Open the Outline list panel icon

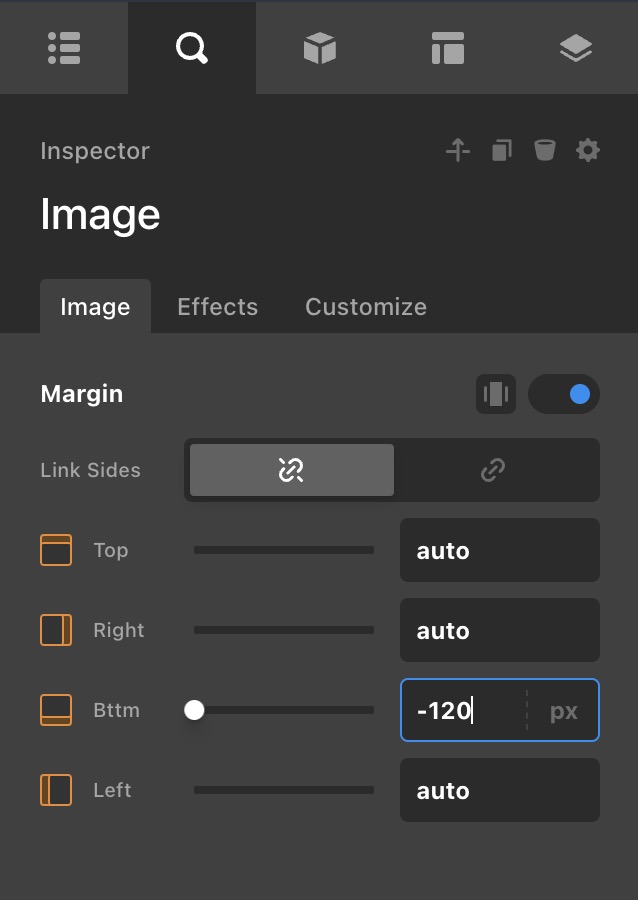tap(64, 48)
